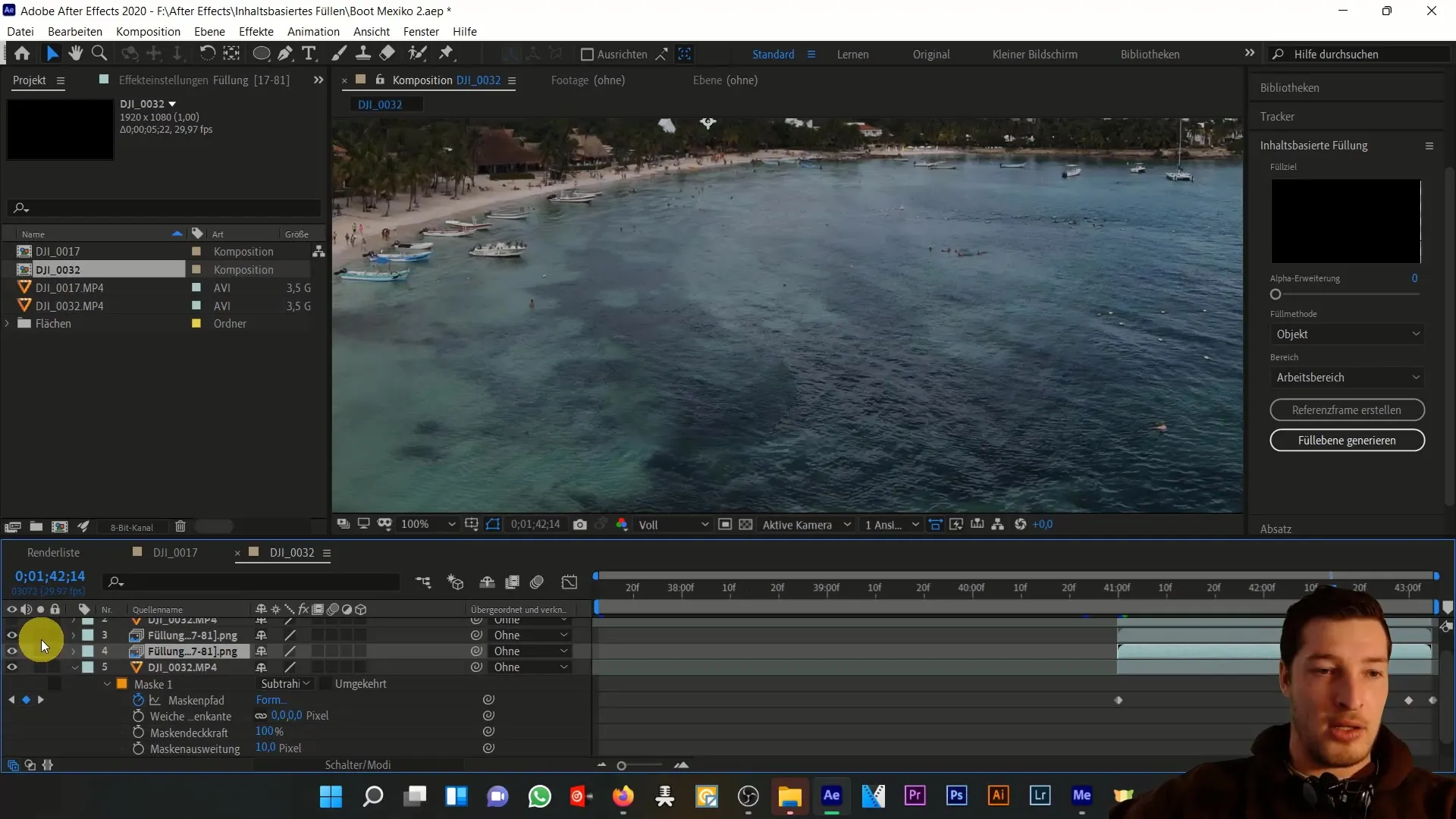Switch to the Renderliste tab
This screenshot has width=1456, height=819.
(x=53, y=553)
